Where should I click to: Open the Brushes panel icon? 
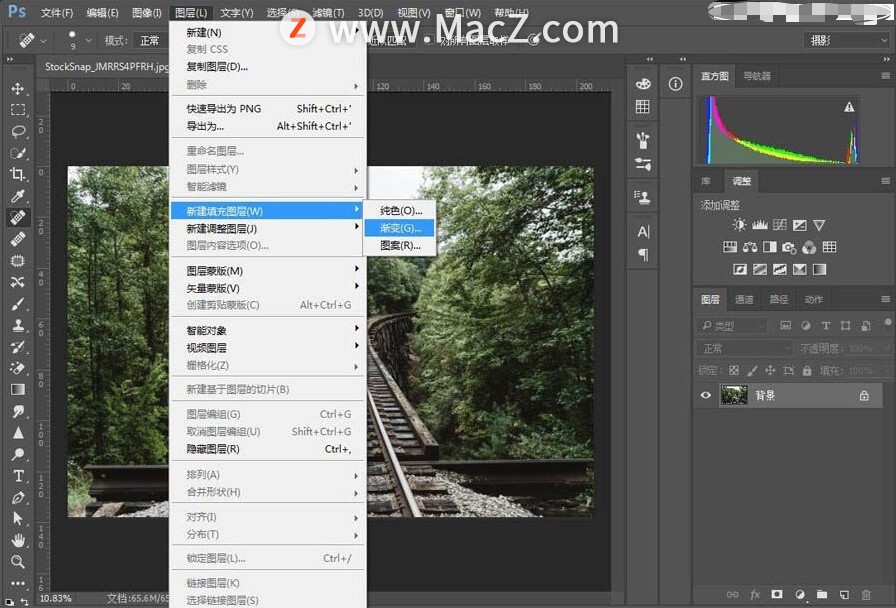643,140
